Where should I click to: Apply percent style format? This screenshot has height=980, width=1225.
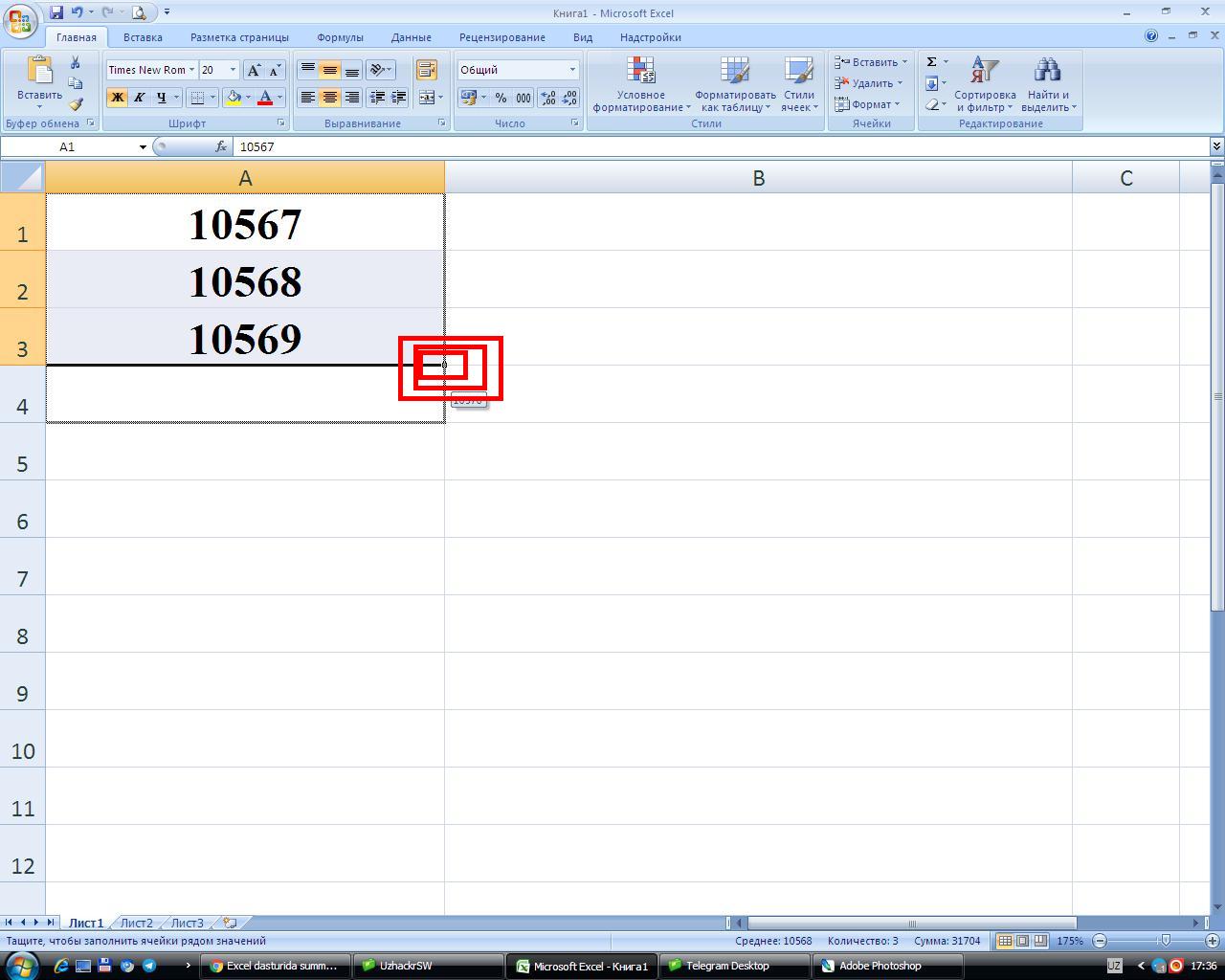click(501, 98)
